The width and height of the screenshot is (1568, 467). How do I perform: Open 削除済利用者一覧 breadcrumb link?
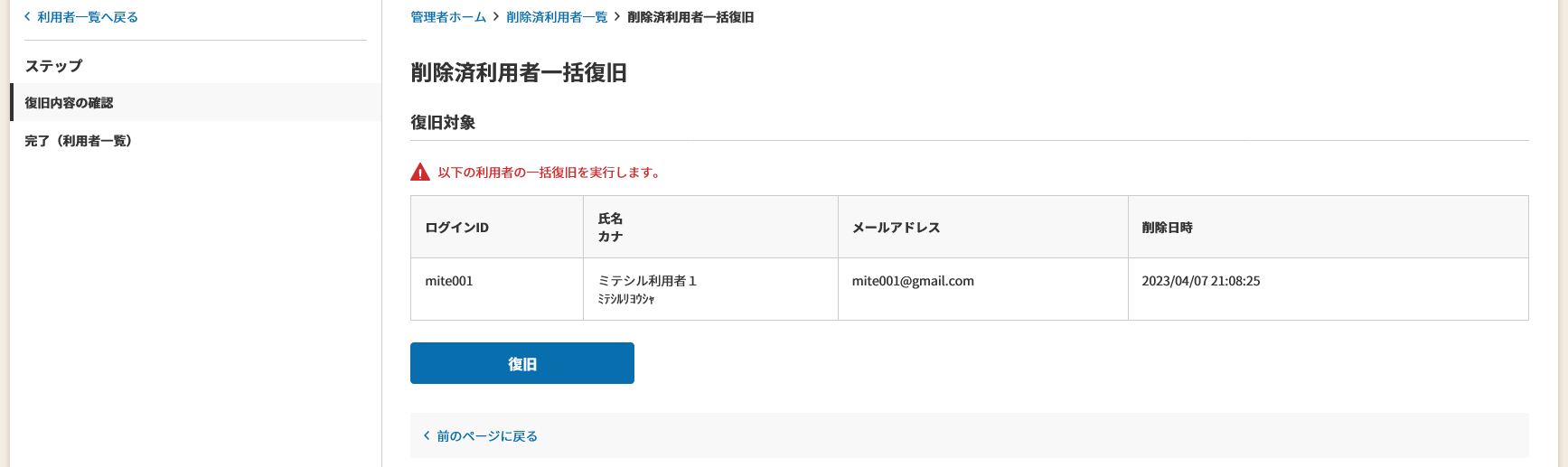pyautogui.click(x=557, y=17)
